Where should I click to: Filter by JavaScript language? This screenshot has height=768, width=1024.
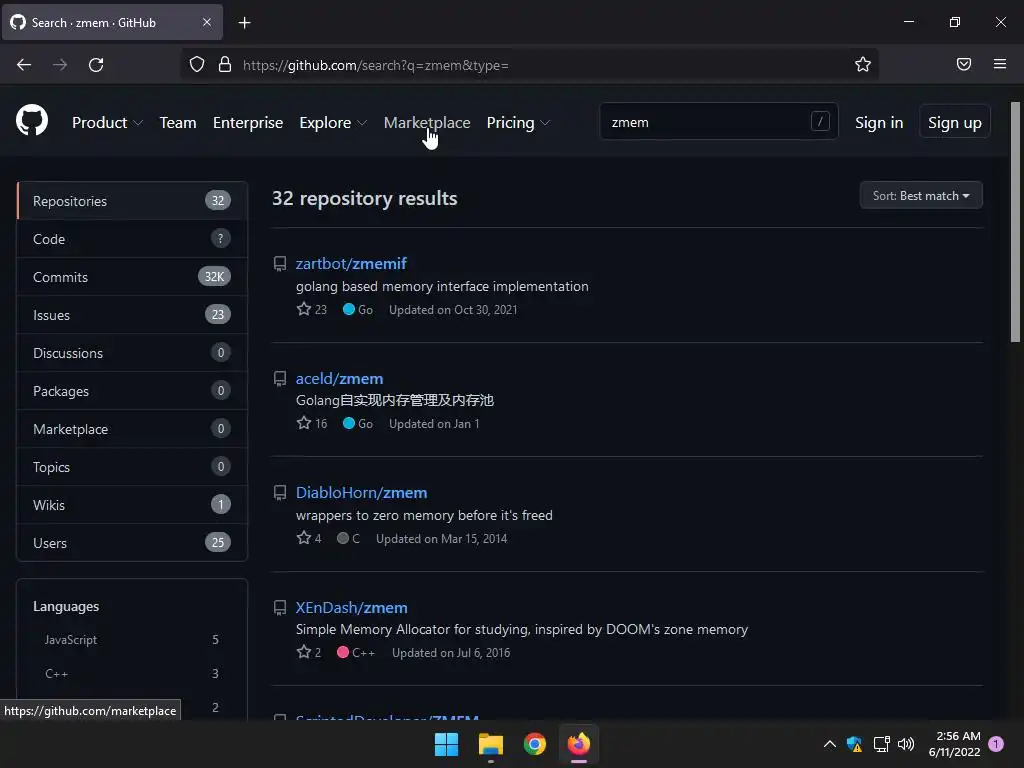click(131, 640)
